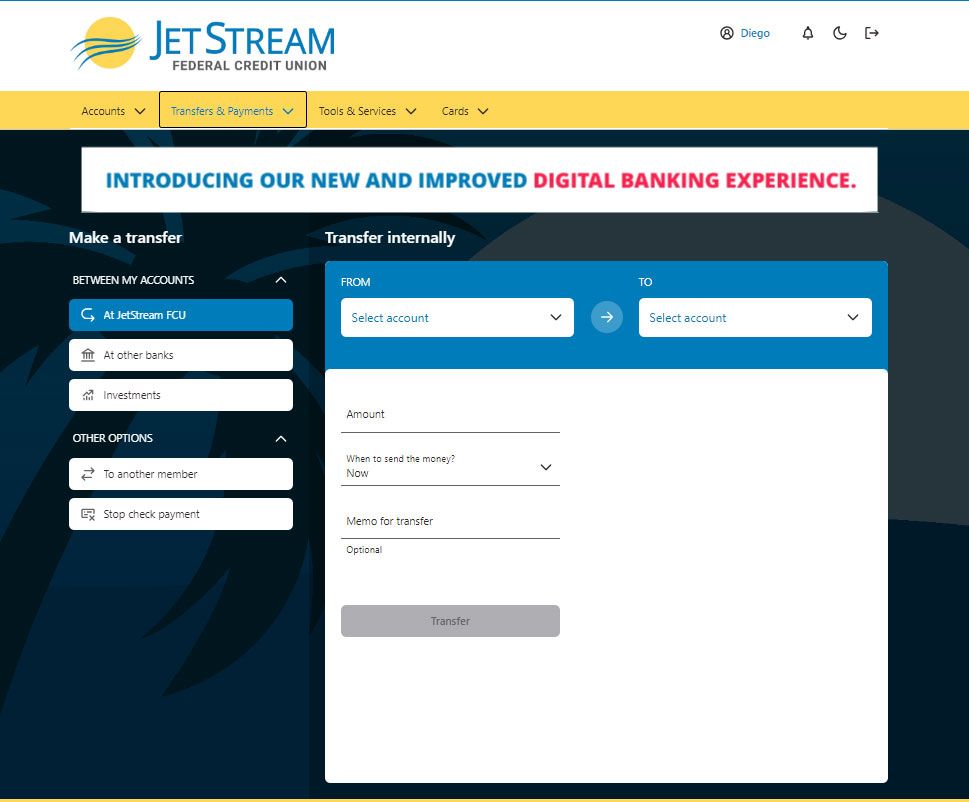
Task: Select the bank icon for At other banks
Action: coord(87,355)
